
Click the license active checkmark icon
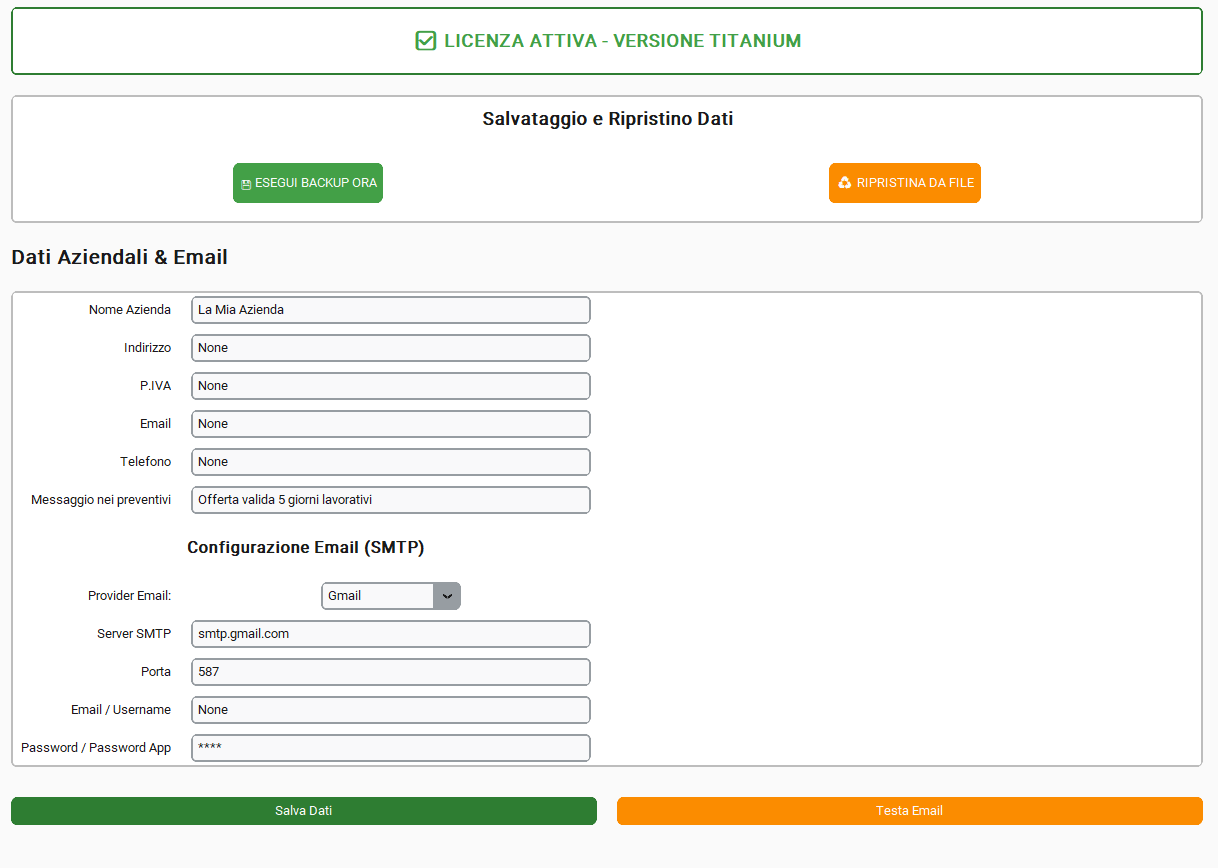coord(425,41)
